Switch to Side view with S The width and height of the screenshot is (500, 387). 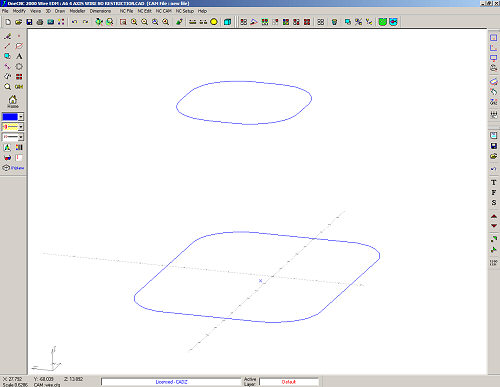[x=494, y=202]
